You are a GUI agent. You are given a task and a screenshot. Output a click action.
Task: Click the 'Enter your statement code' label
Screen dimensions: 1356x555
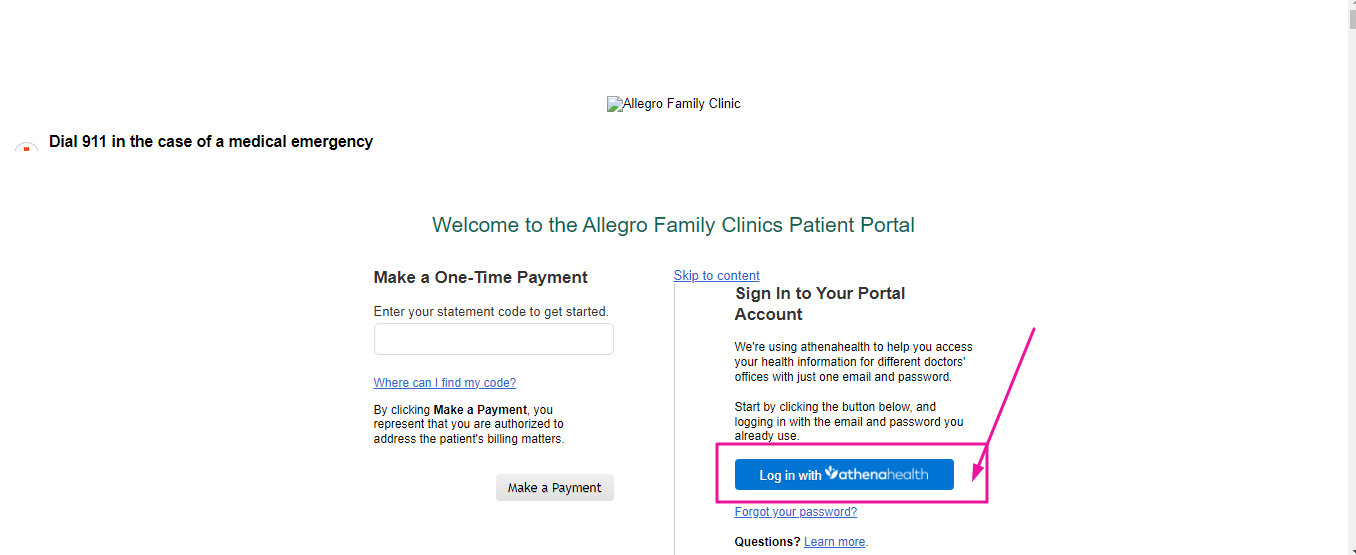[491, 312]
